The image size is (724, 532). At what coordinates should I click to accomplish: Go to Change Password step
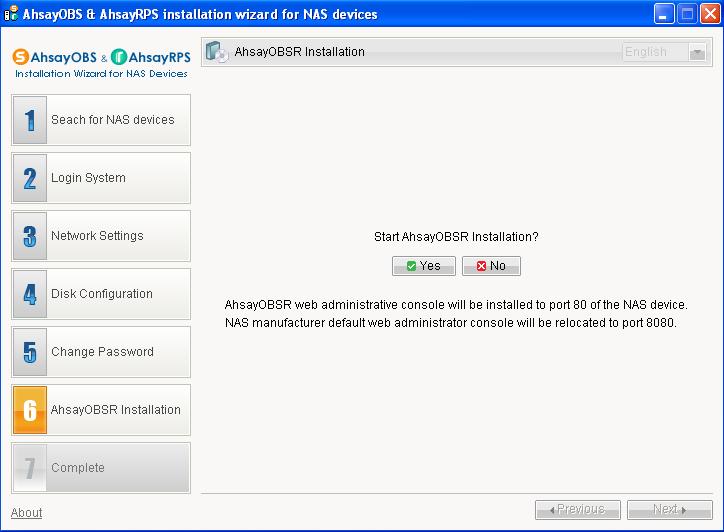[101, 352]
